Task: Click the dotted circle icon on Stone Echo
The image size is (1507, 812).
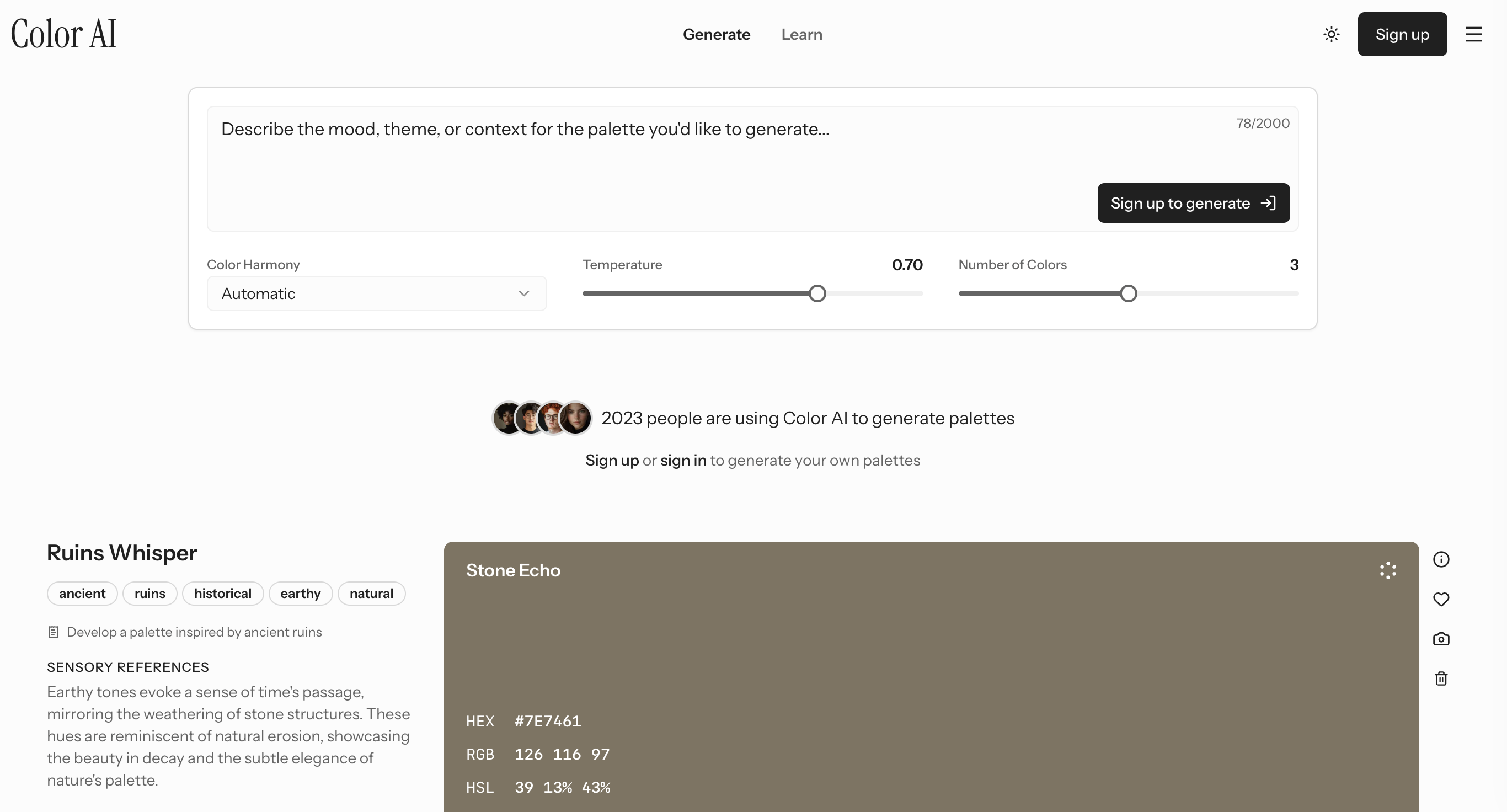Action: (x=1388, y=570)
